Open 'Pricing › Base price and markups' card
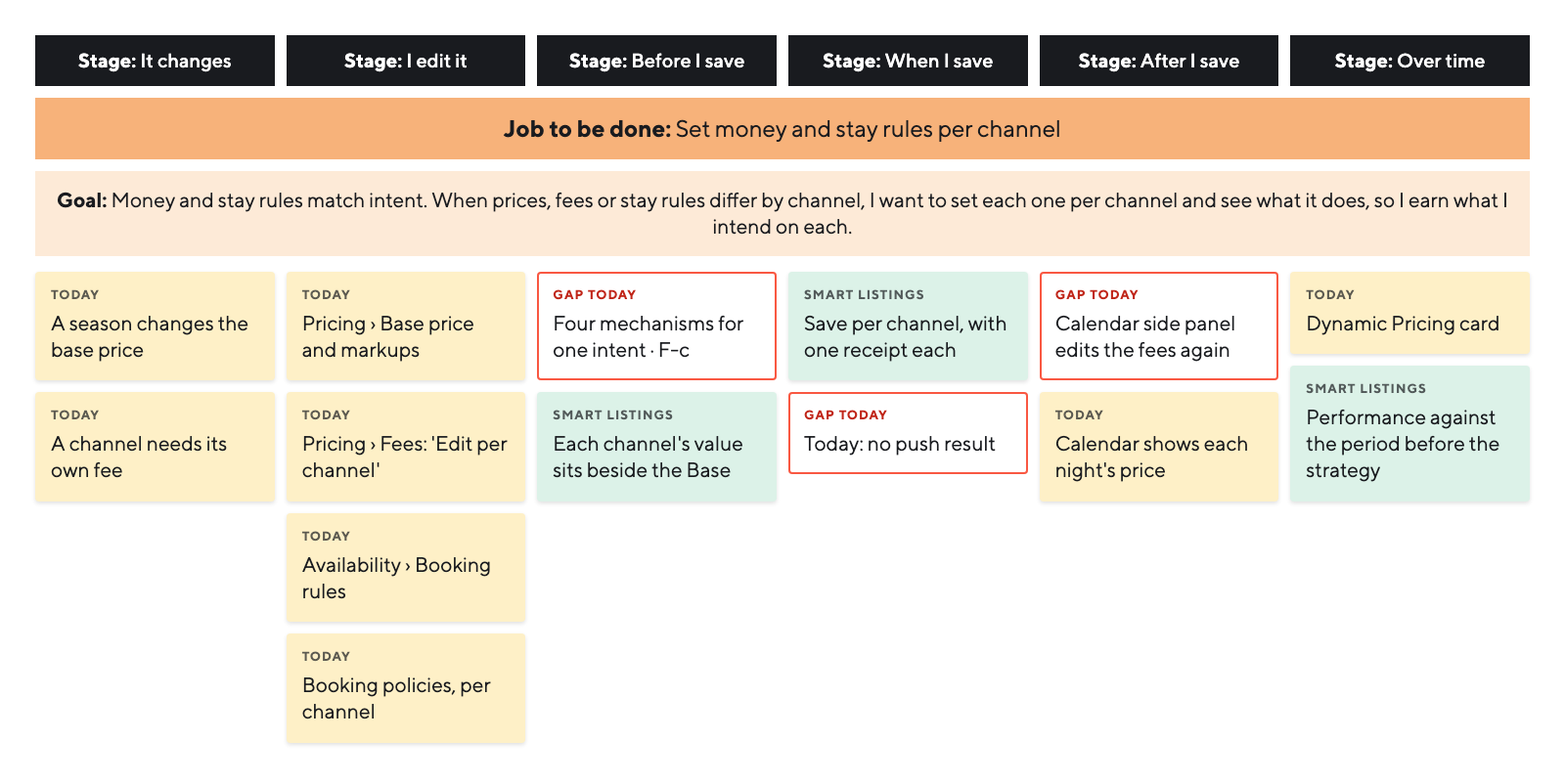Image resolution: width=1565 pixels, height=784 pixels. [x=406, y=326]
